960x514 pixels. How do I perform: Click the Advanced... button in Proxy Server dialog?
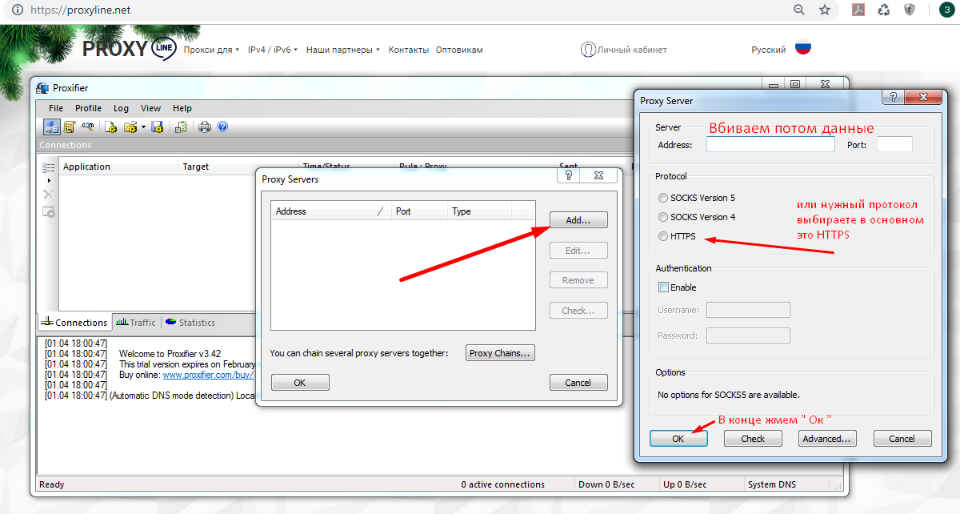[827, 438]
